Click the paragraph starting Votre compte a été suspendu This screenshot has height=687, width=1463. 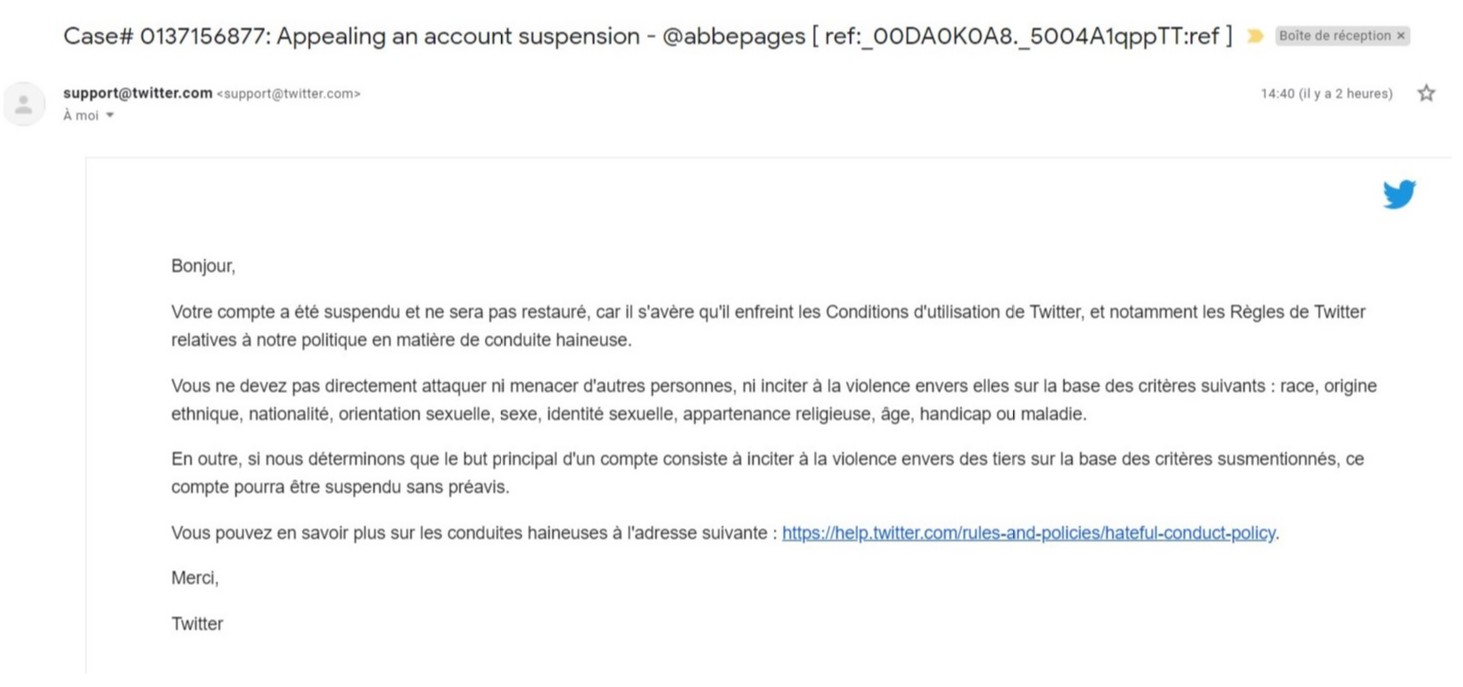(768, 326)
